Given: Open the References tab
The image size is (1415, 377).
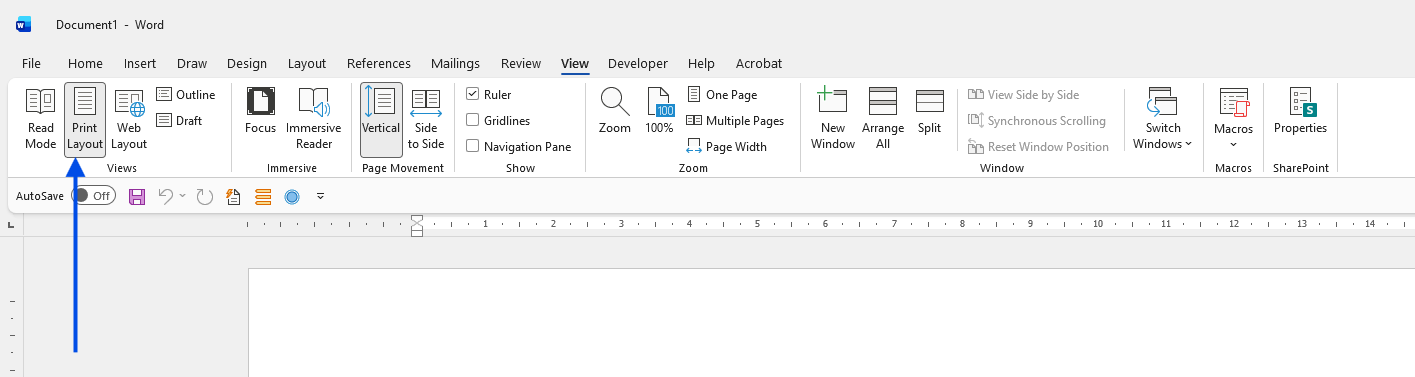Looking at the screenshot, I should 379,63.
